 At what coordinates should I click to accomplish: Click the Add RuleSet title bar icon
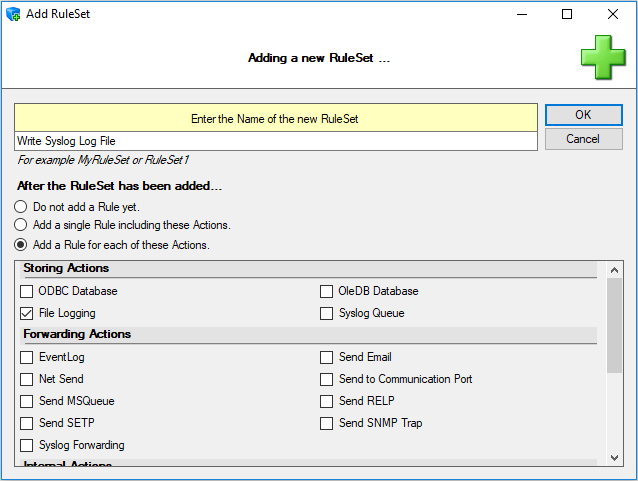(x=13, y=14)
